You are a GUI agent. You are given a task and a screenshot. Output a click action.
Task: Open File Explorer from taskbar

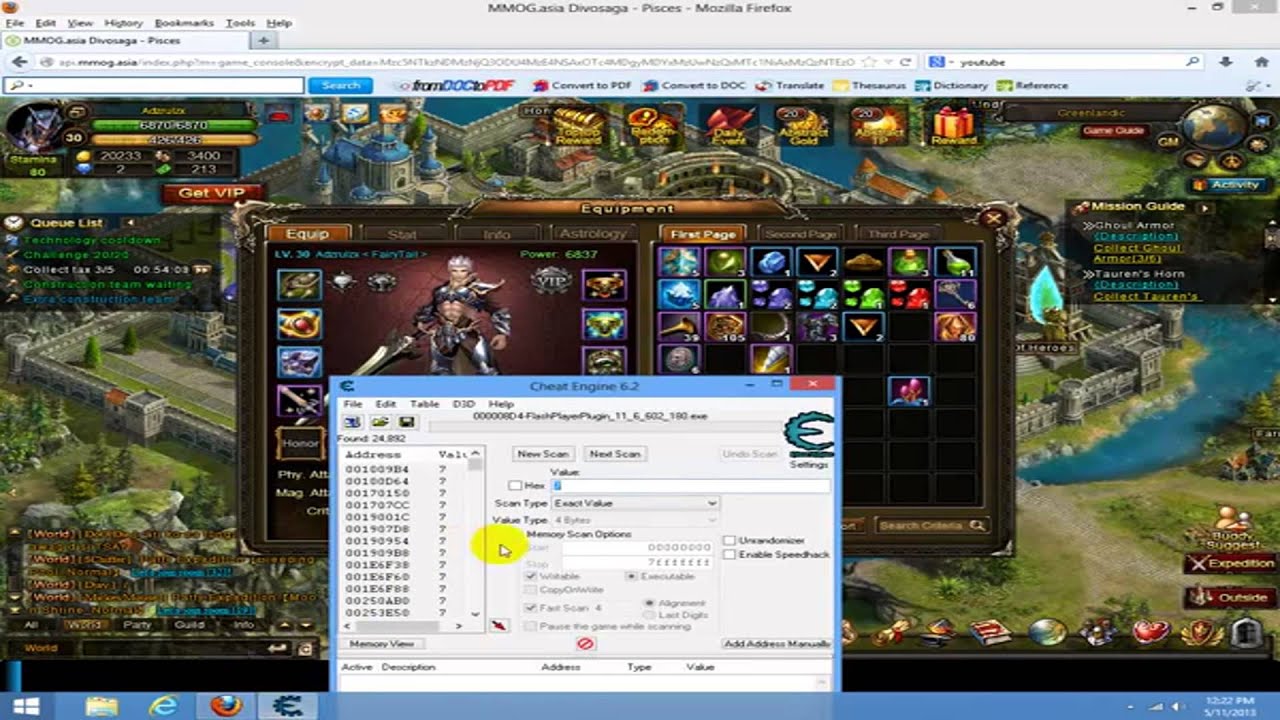pos(101,705)
